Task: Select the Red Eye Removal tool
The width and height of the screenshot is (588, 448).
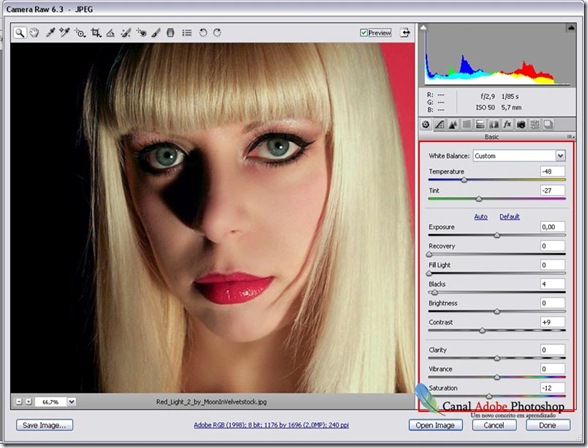Action: (x=141, y=33)
